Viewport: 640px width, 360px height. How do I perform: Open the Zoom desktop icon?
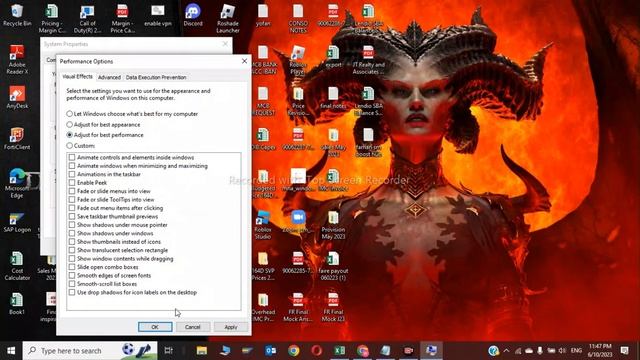(298, 222)
